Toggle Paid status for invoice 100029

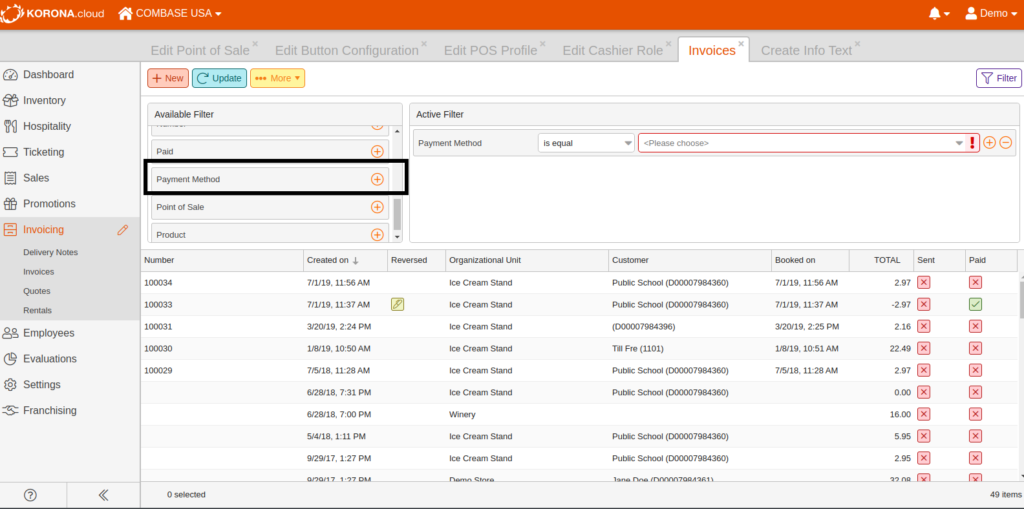point(975,370)
